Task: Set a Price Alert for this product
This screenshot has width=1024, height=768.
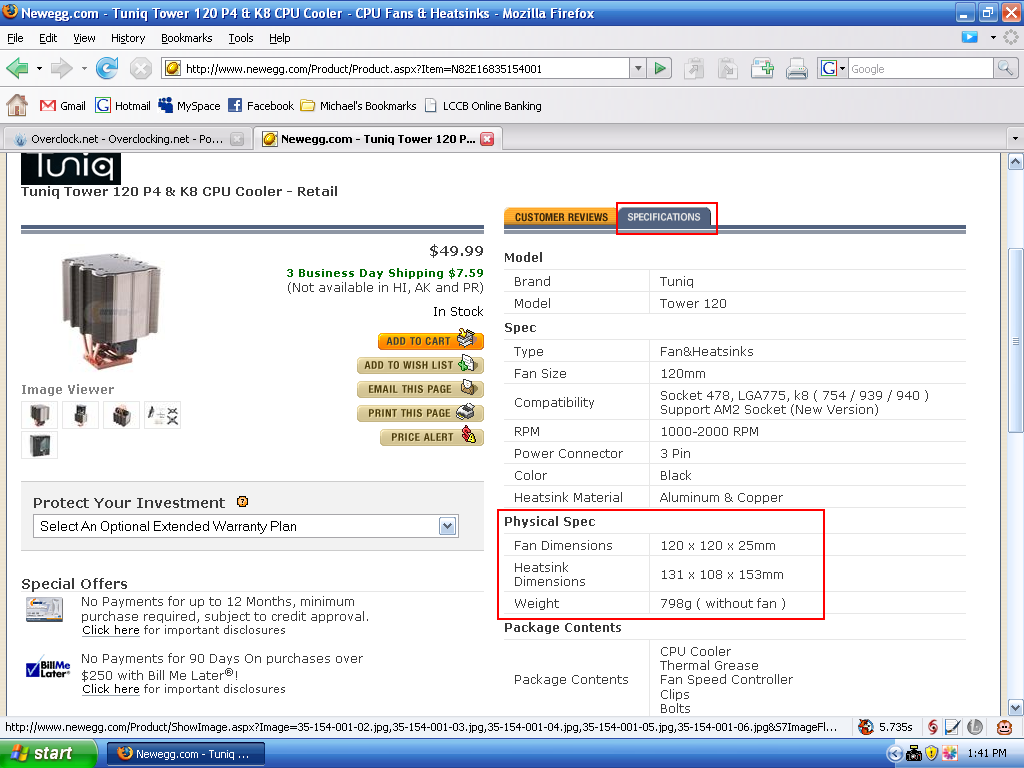Action: tap(432, 437)
